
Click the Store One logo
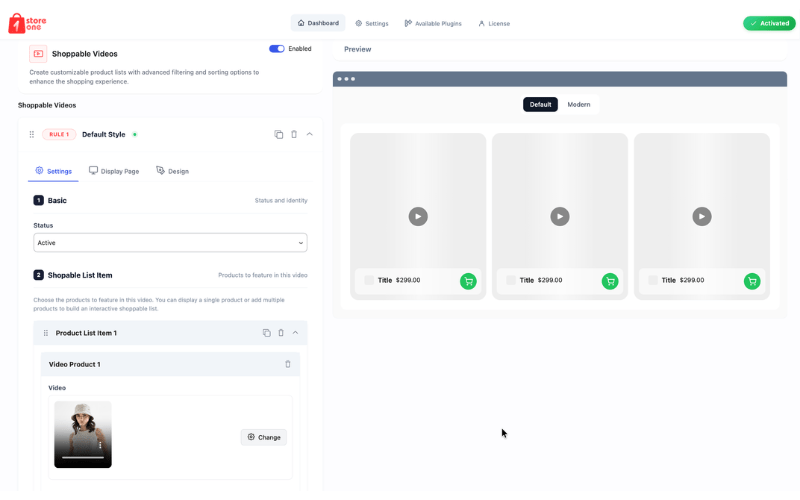pyautogui.click(x=27, y=23)
